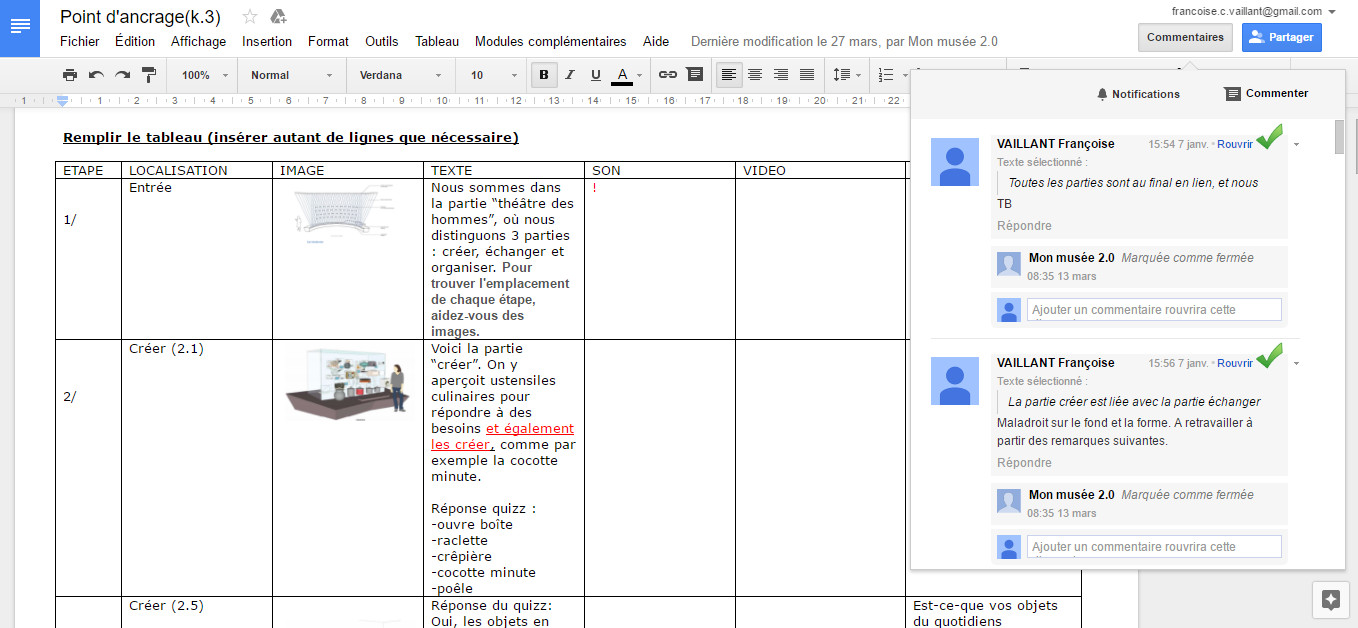Open the Normal paragraph style dropdown
The height and width of the screenshot is (628, 1358).
click(x=291, y=75)
